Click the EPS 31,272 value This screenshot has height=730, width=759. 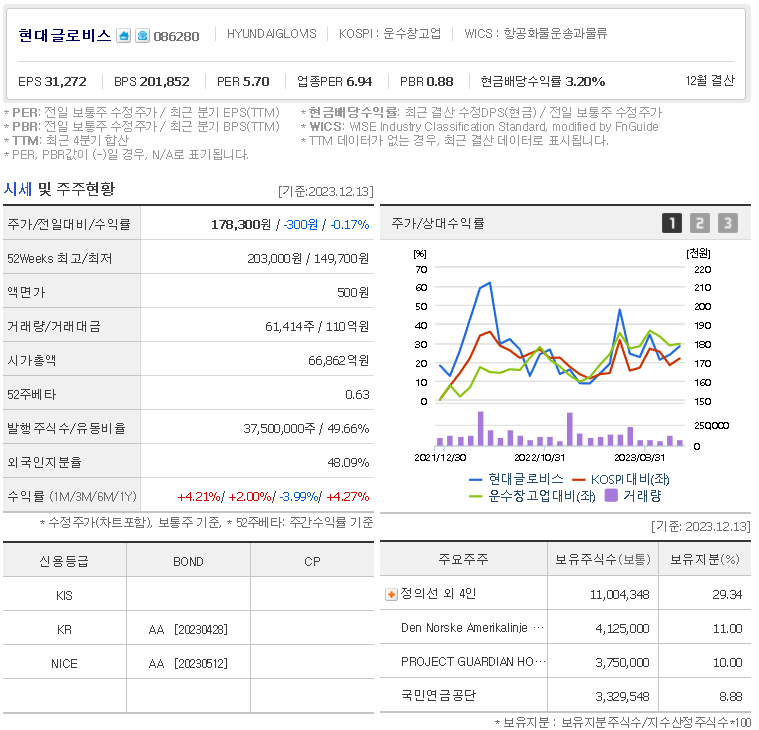(x=52, y=81)
